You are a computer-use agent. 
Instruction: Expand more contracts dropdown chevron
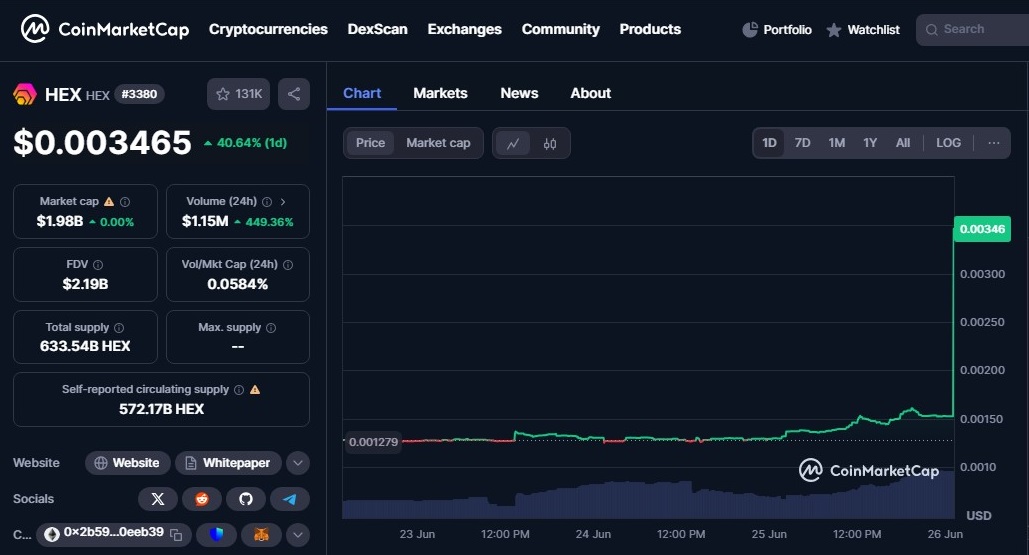(x=297, y=535)
